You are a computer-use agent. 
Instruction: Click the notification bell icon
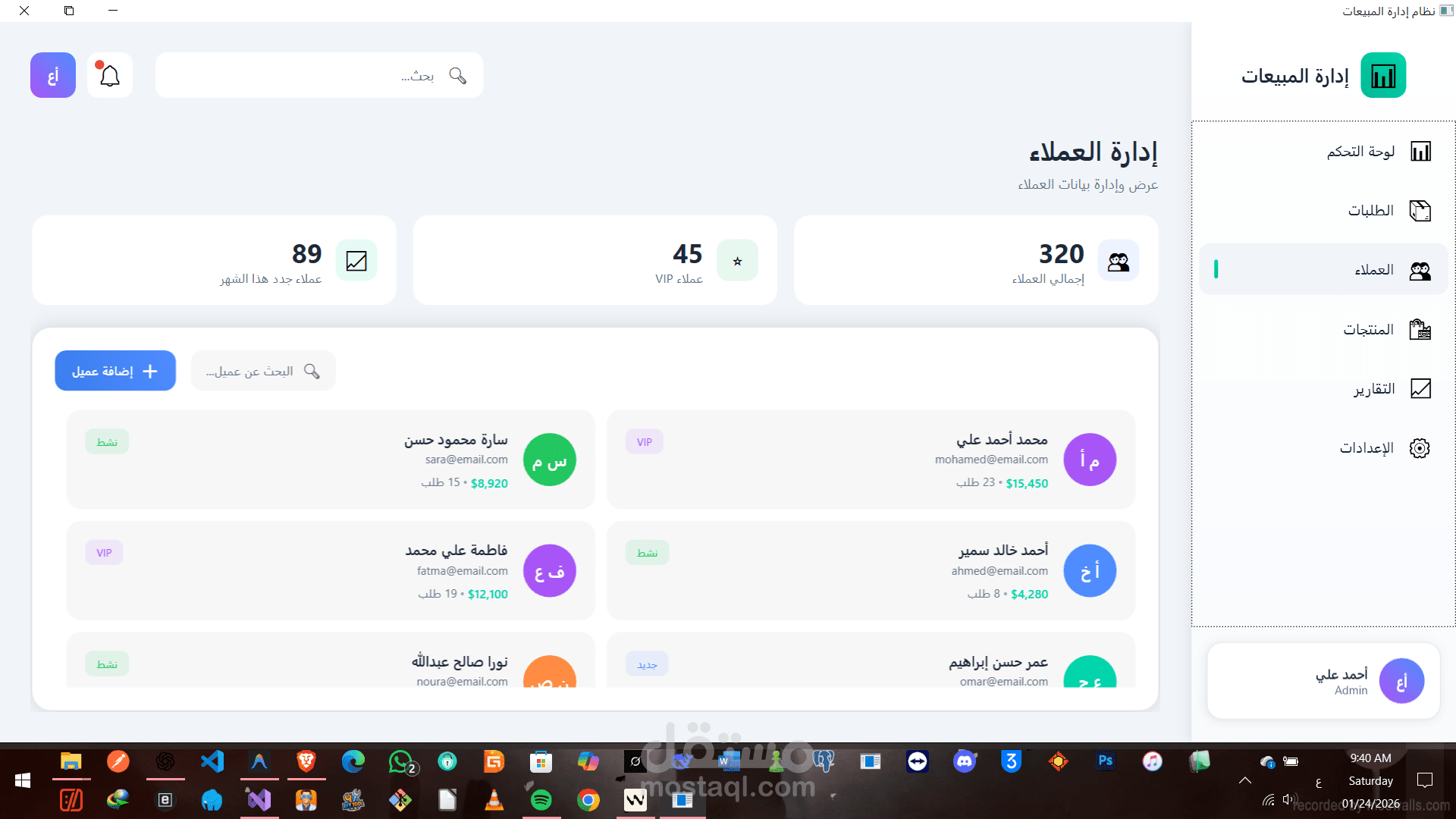[110, 75]
